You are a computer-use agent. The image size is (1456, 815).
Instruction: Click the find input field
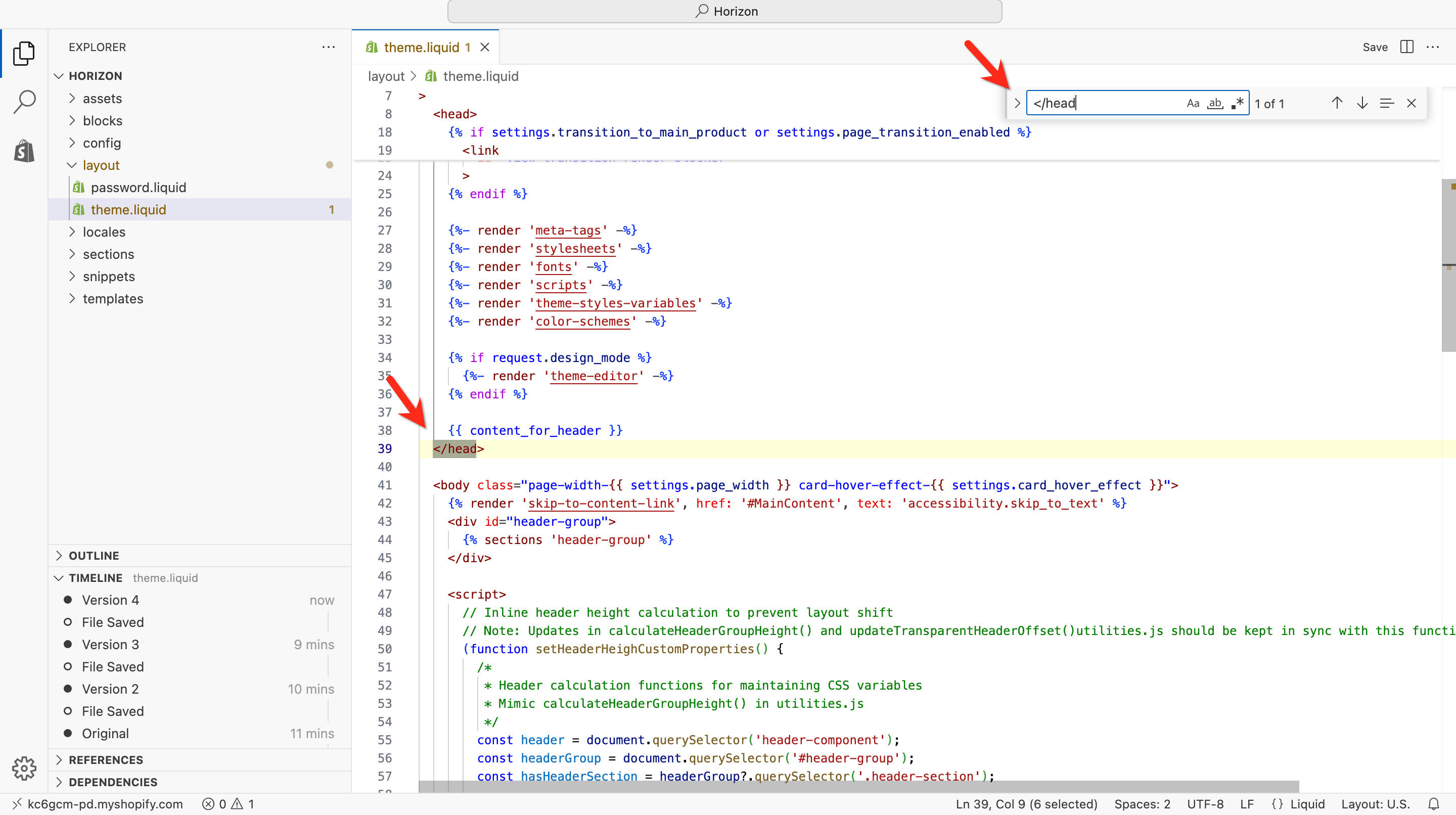click(x=1102, y=104)
